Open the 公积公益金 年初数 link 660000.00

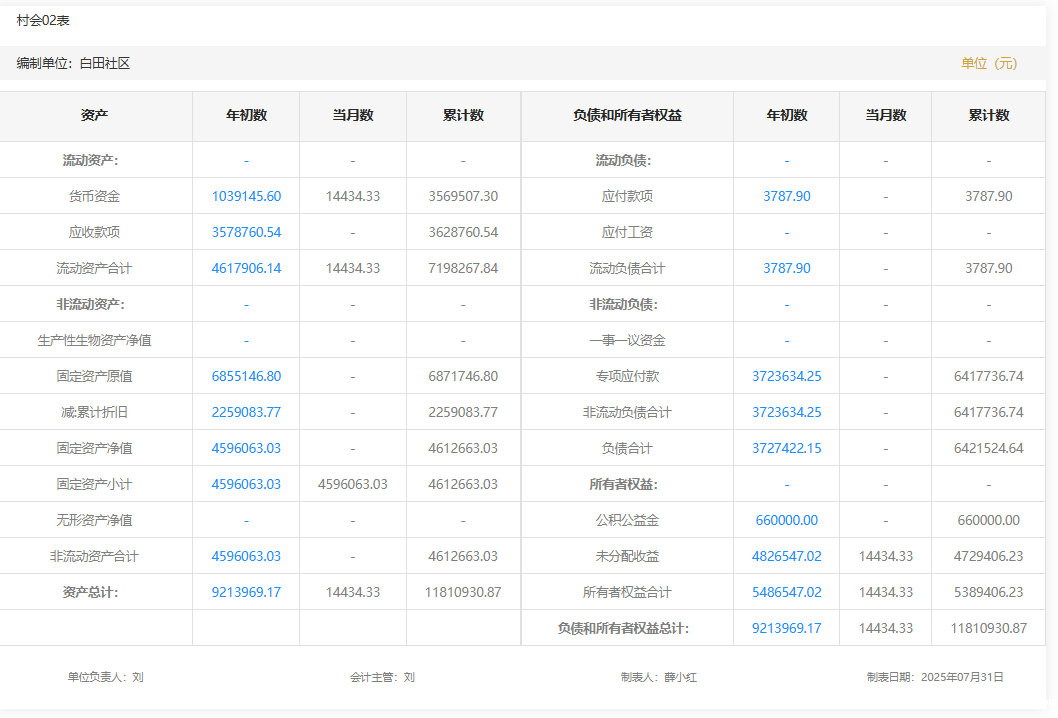(786, 520)
